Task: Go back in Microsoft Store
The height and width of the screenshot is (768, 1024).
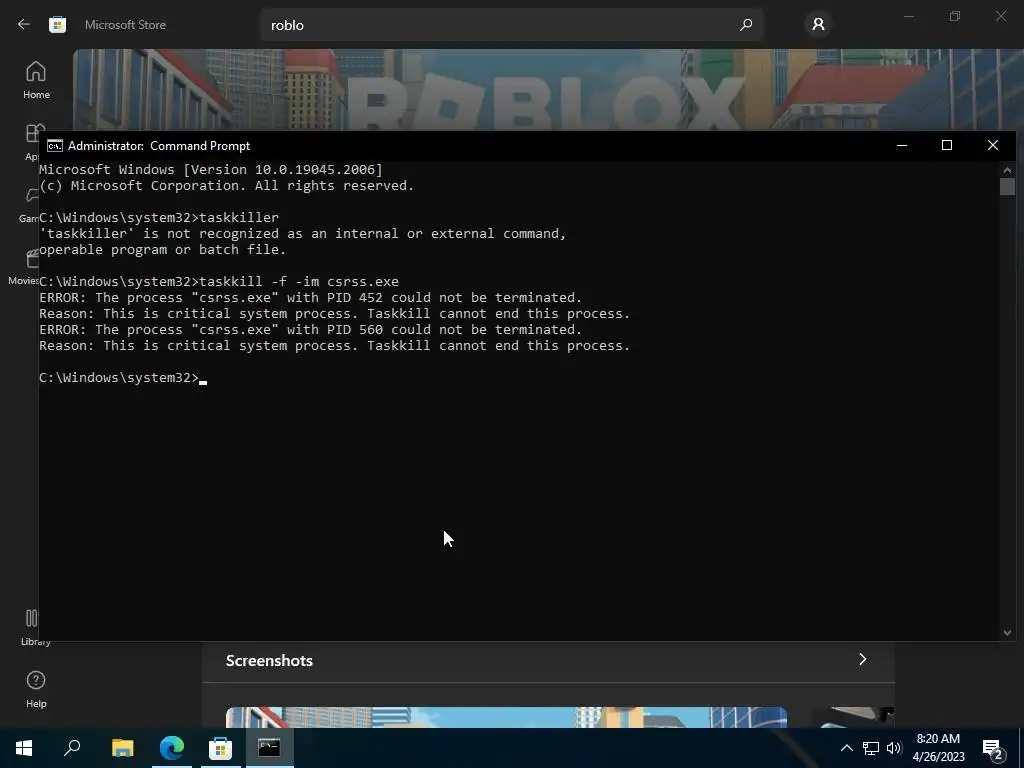Action: click(x=24, y=25)
